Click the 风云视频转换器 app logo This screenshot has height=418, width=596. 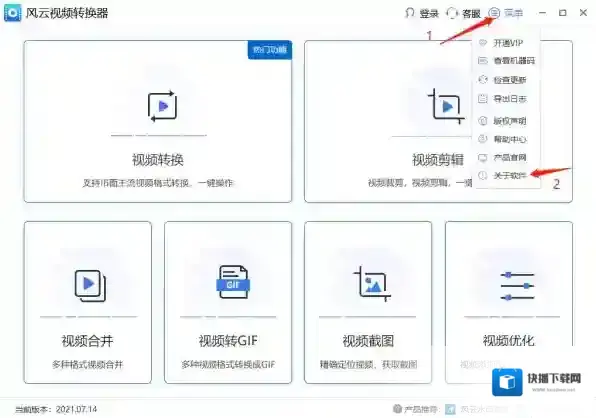13,13
